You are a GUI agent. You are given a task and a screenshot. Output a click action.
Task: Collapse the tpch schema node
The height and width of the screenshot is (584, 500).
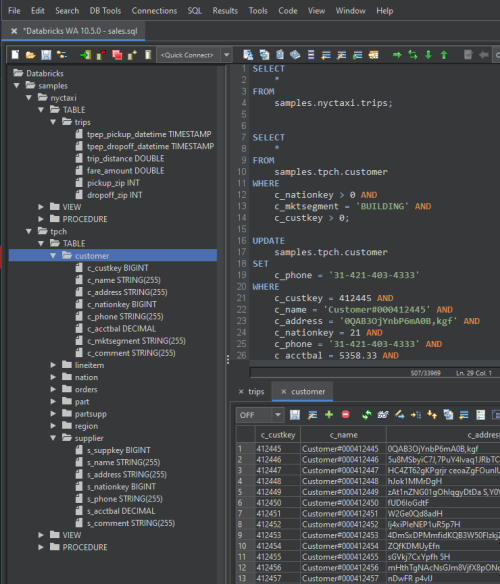coord(29,232)
